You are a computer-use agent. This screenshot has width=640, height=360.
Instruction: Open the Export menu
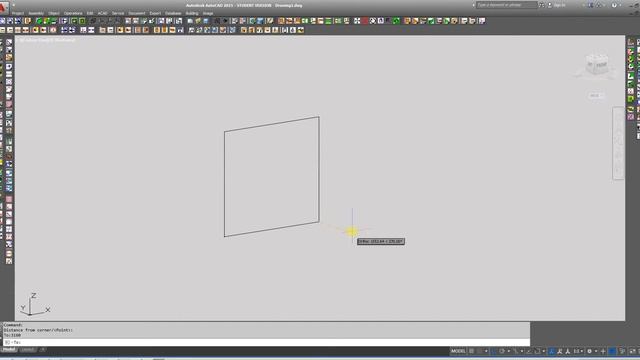click(x=155, y=13)
